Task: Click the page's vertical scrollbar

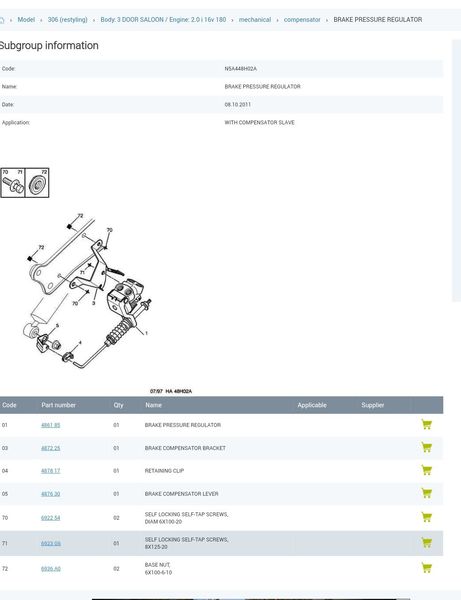Action: [456, 171]
